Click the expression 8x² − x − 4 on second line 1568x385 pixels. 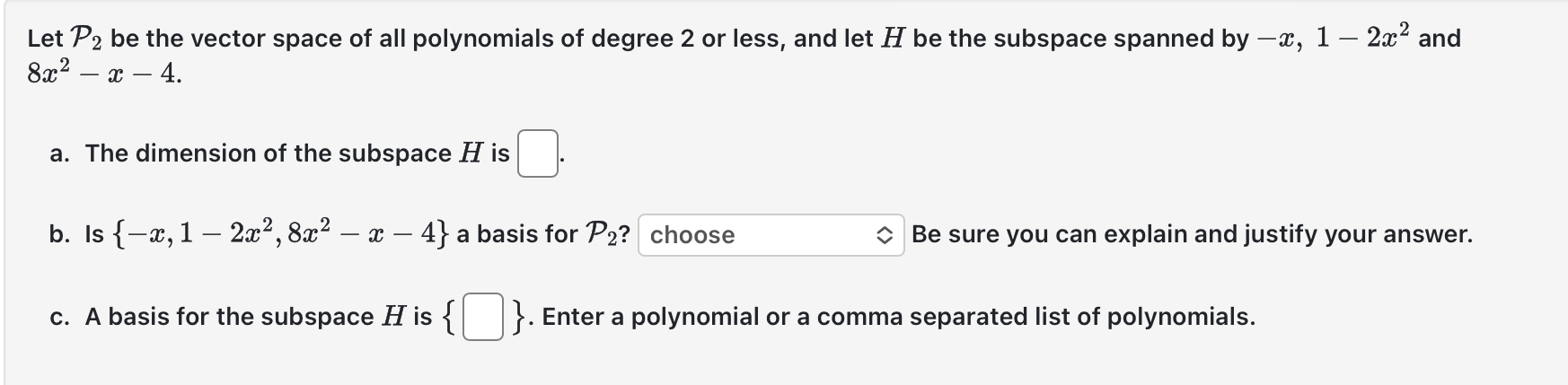(x=103, y=74)
